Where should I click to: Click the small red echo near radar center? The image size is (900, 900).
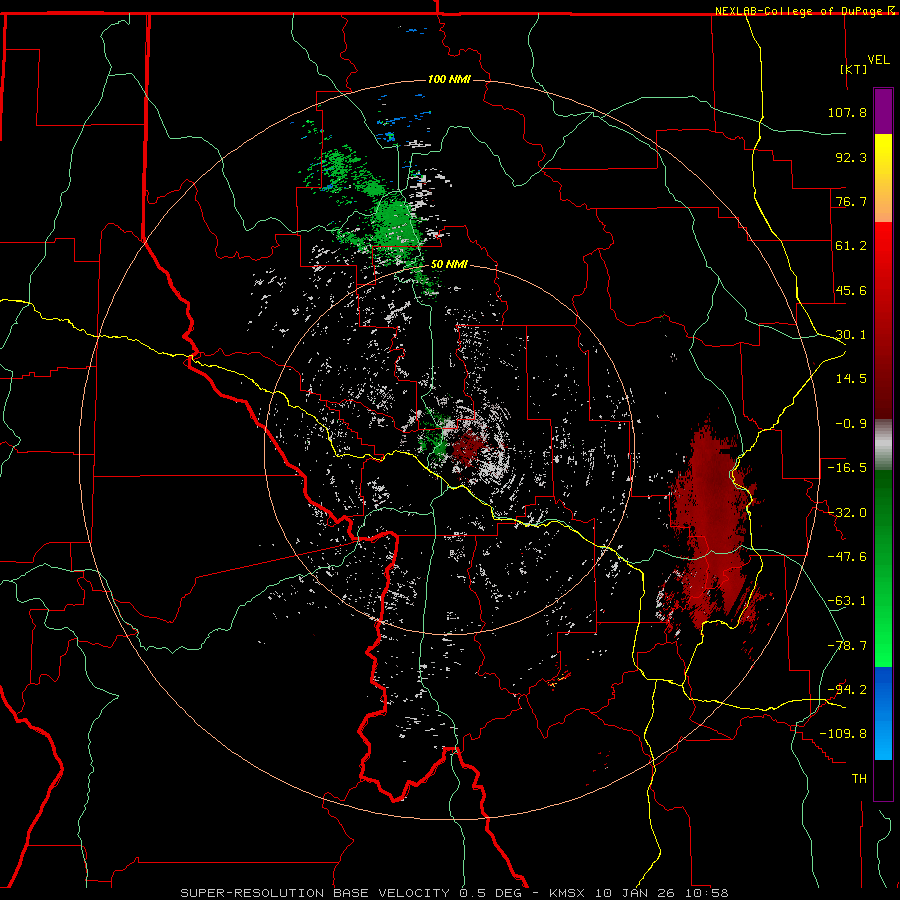coord(468,447)
